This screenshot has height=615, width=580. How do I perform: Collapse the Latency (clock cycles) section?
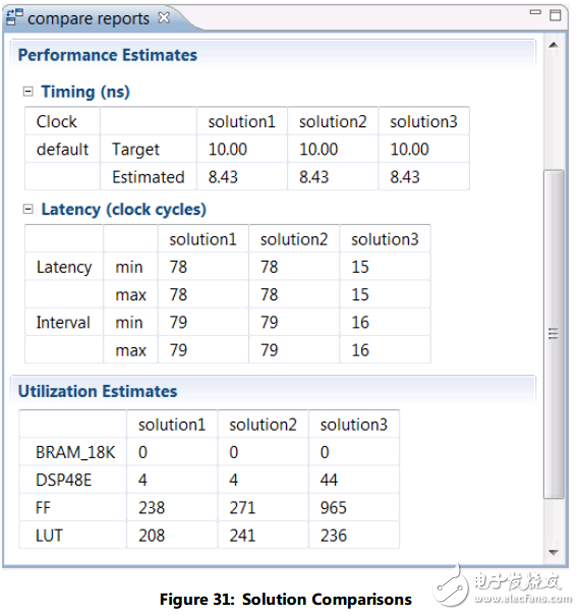coord(28,209)
